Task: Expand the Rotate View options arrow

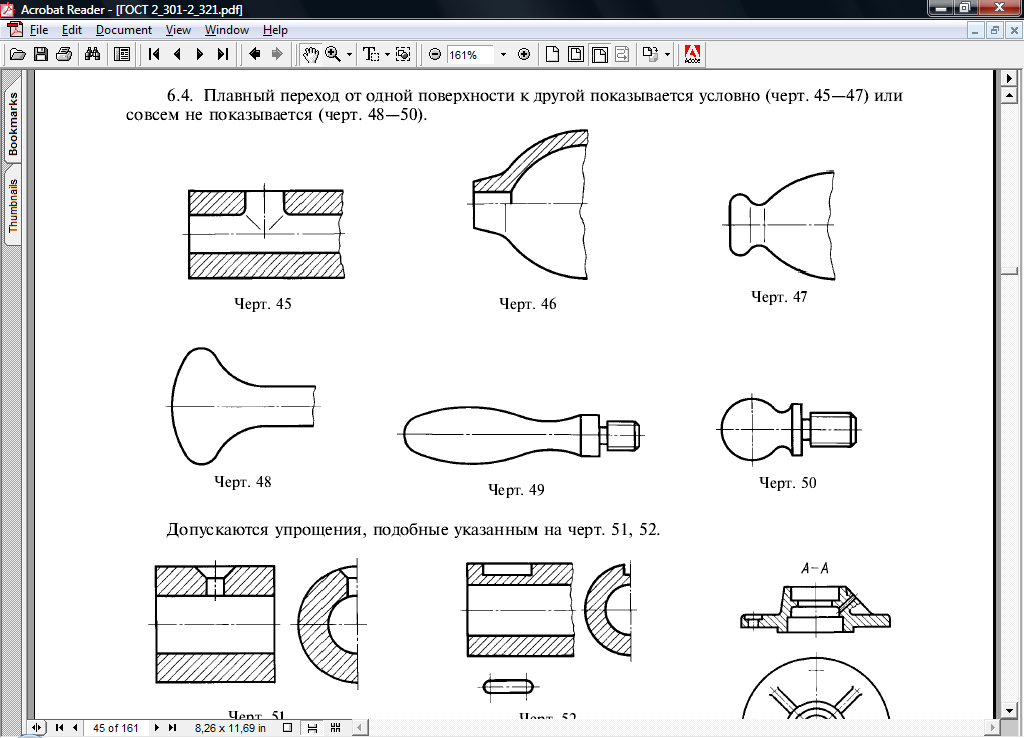Action: click(667, 54)
